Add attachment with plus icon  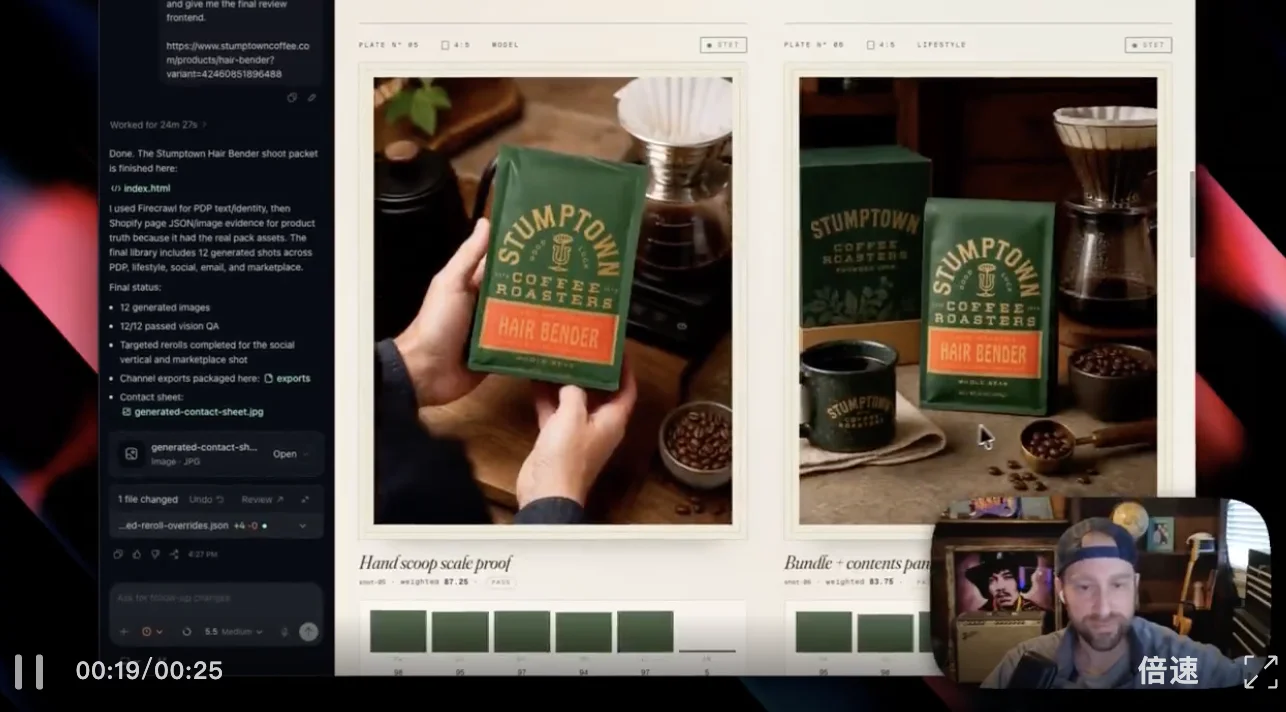coord(125,632)
